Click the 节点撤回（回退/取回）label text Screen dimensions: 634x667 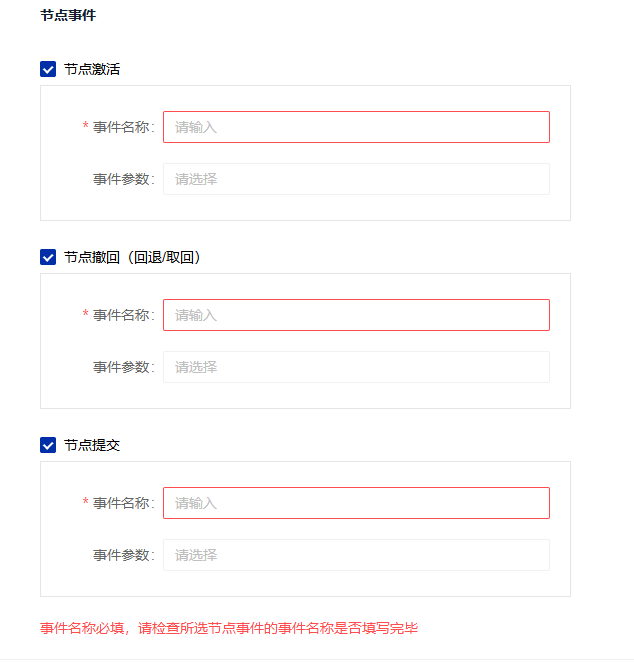132,257
